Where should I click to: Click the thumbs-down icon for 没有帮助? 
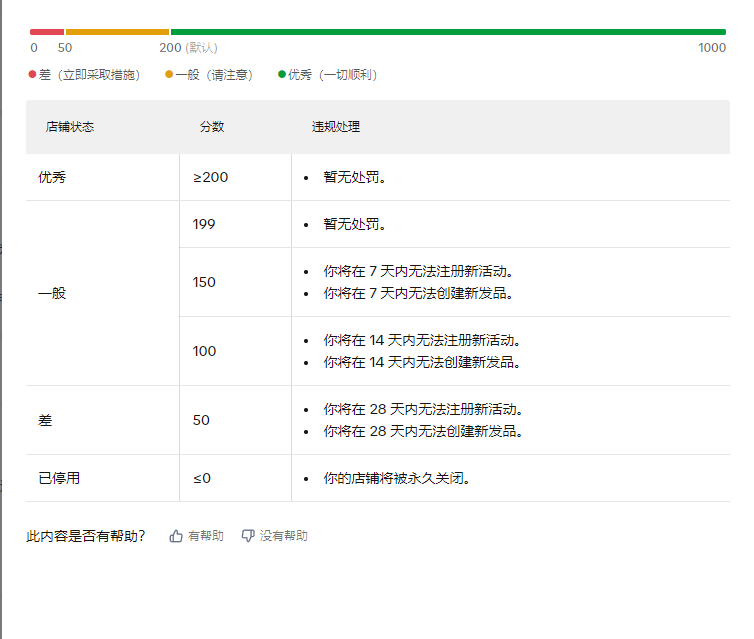248,536
